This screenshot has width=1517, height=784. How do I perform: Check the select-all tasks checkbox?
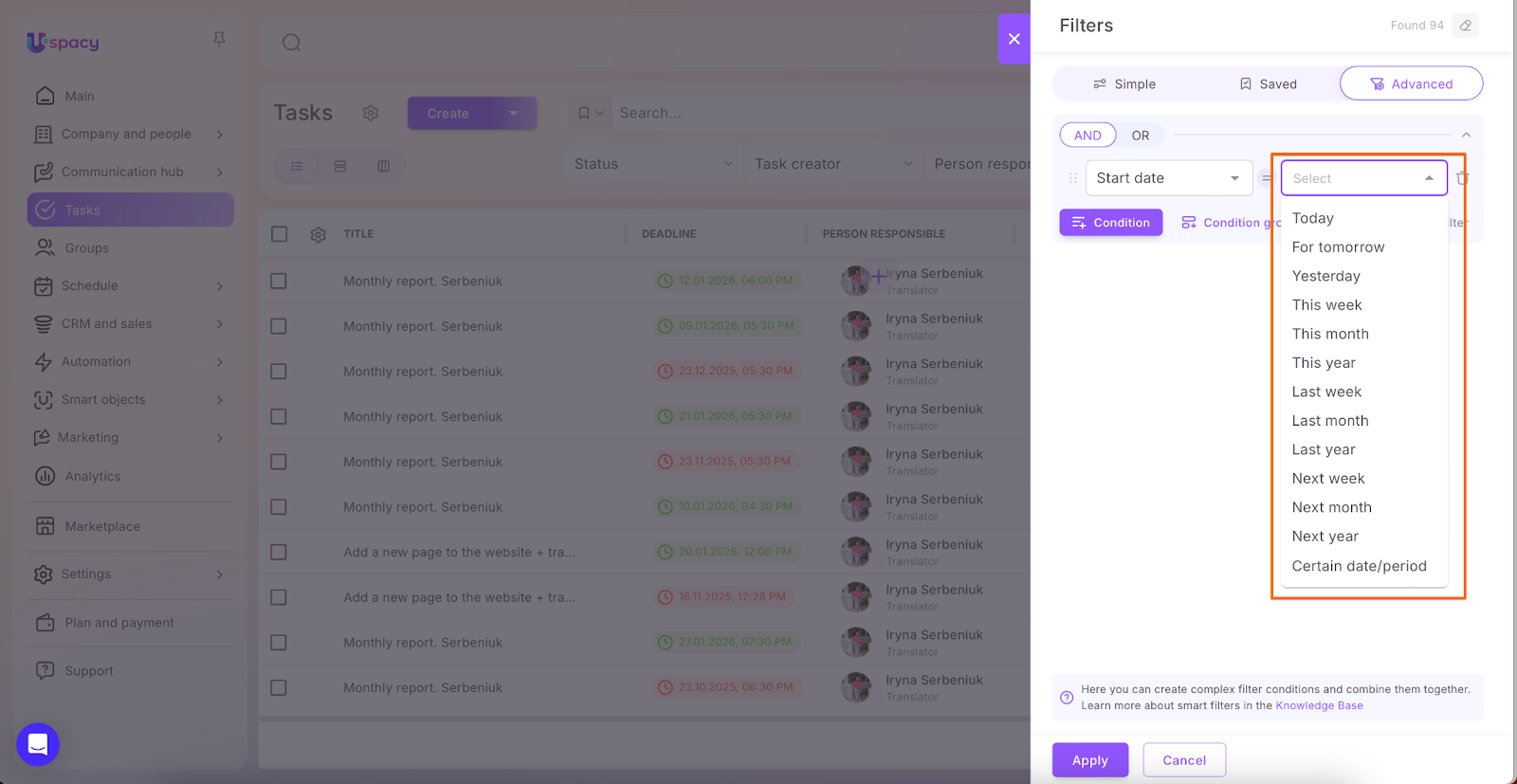pos(279,234)
